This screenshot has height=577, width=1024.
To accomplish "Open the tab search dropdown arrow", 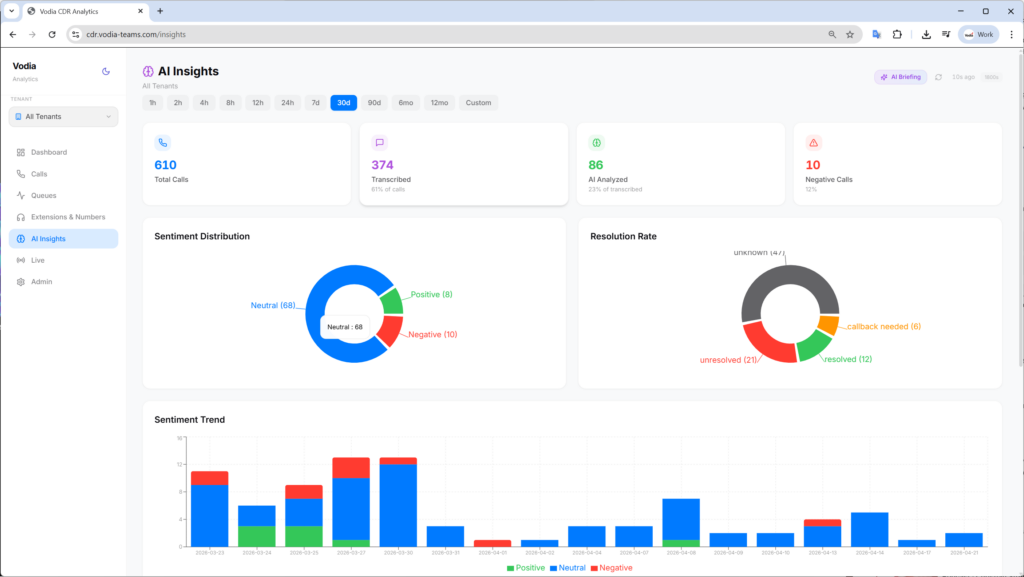I will (11, 11).
